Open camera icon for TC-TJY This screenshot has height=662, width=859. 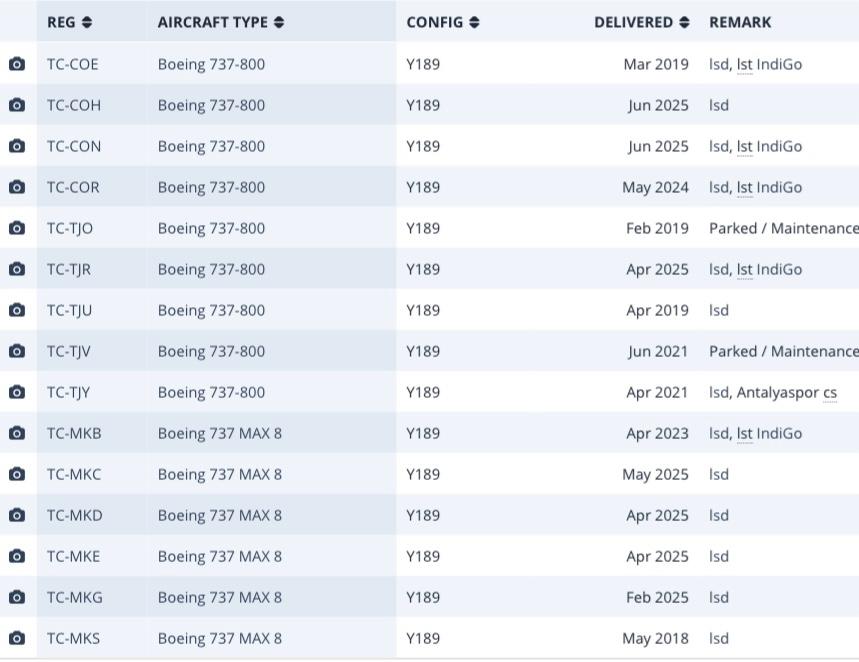point(17,392)
